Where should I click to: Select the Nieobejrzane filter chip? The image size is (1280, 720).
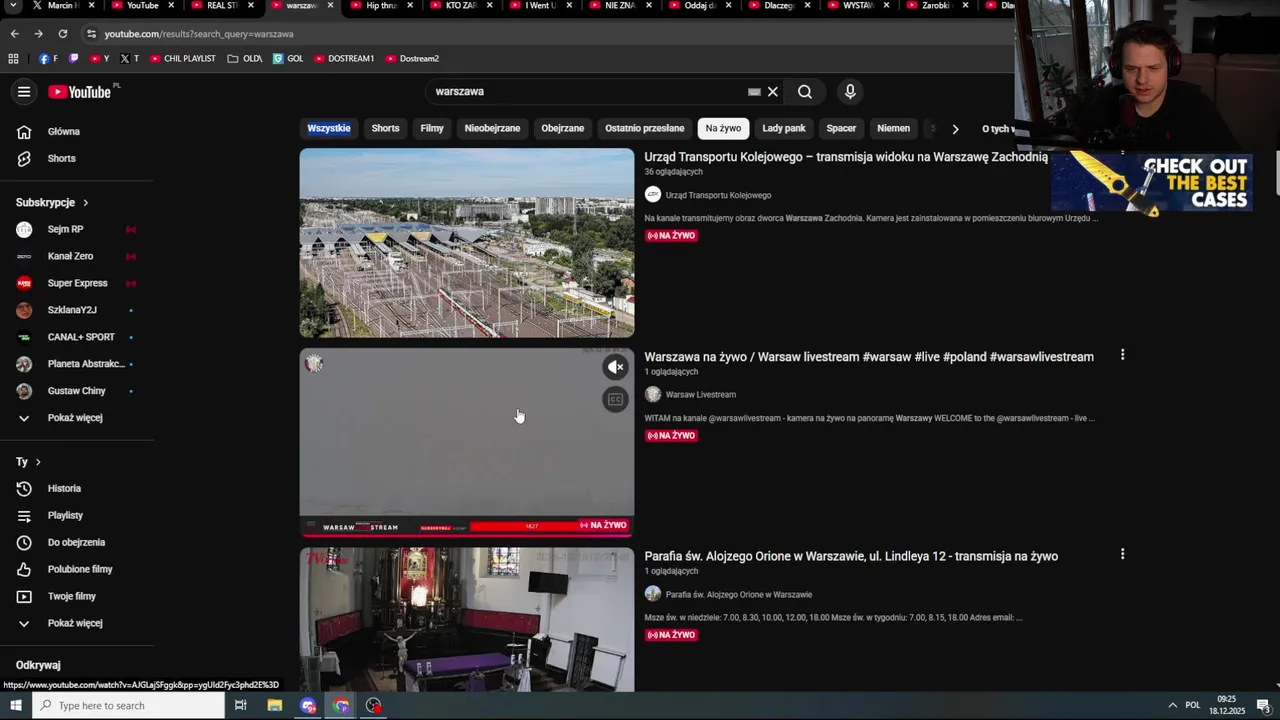pos(492,129)
